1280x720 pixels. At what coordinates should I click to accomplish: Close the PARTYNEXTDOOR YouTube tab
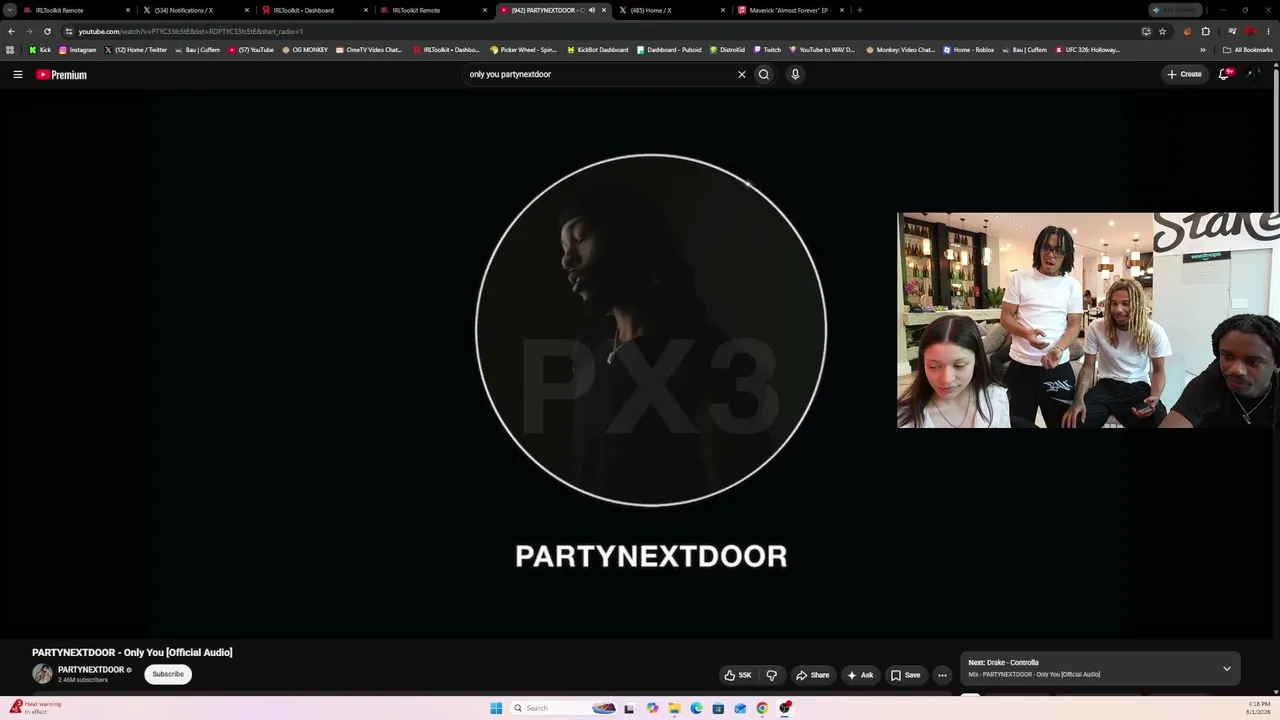click(x=604, y=10)
